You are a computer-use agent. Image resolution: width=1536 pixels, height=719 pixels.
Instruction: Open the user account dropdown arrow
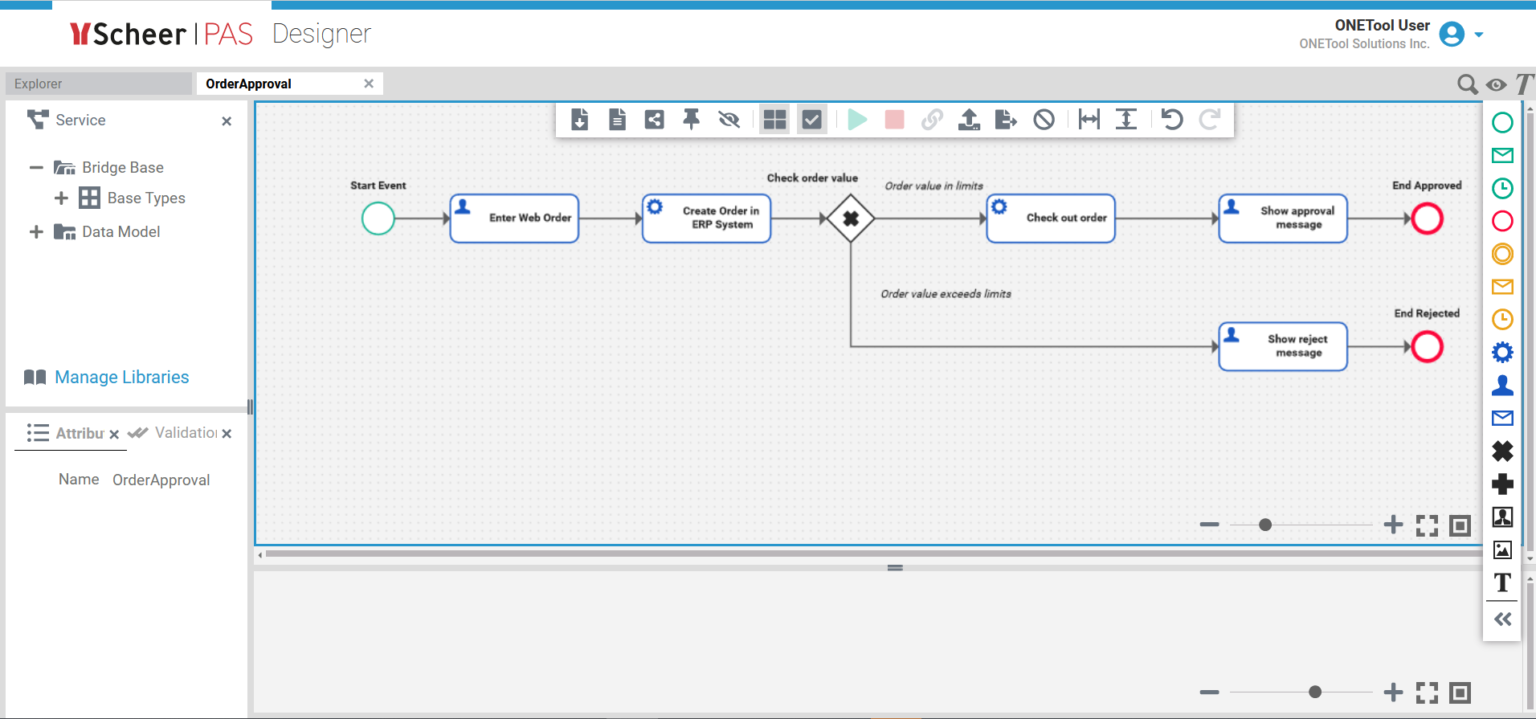point(1479,35)
